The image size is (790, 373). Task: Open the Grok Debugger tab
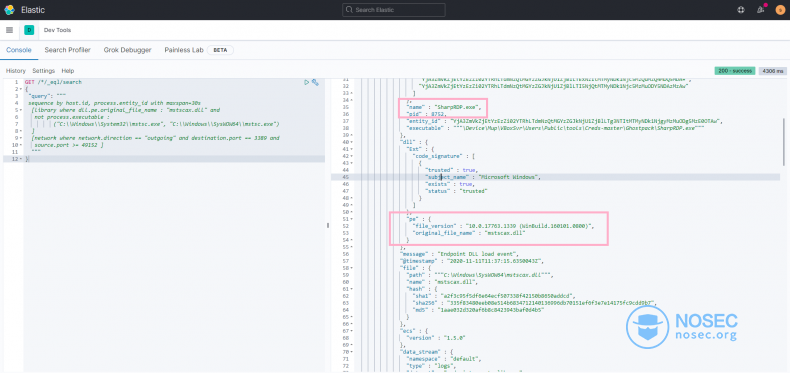(x=127, y=50)
